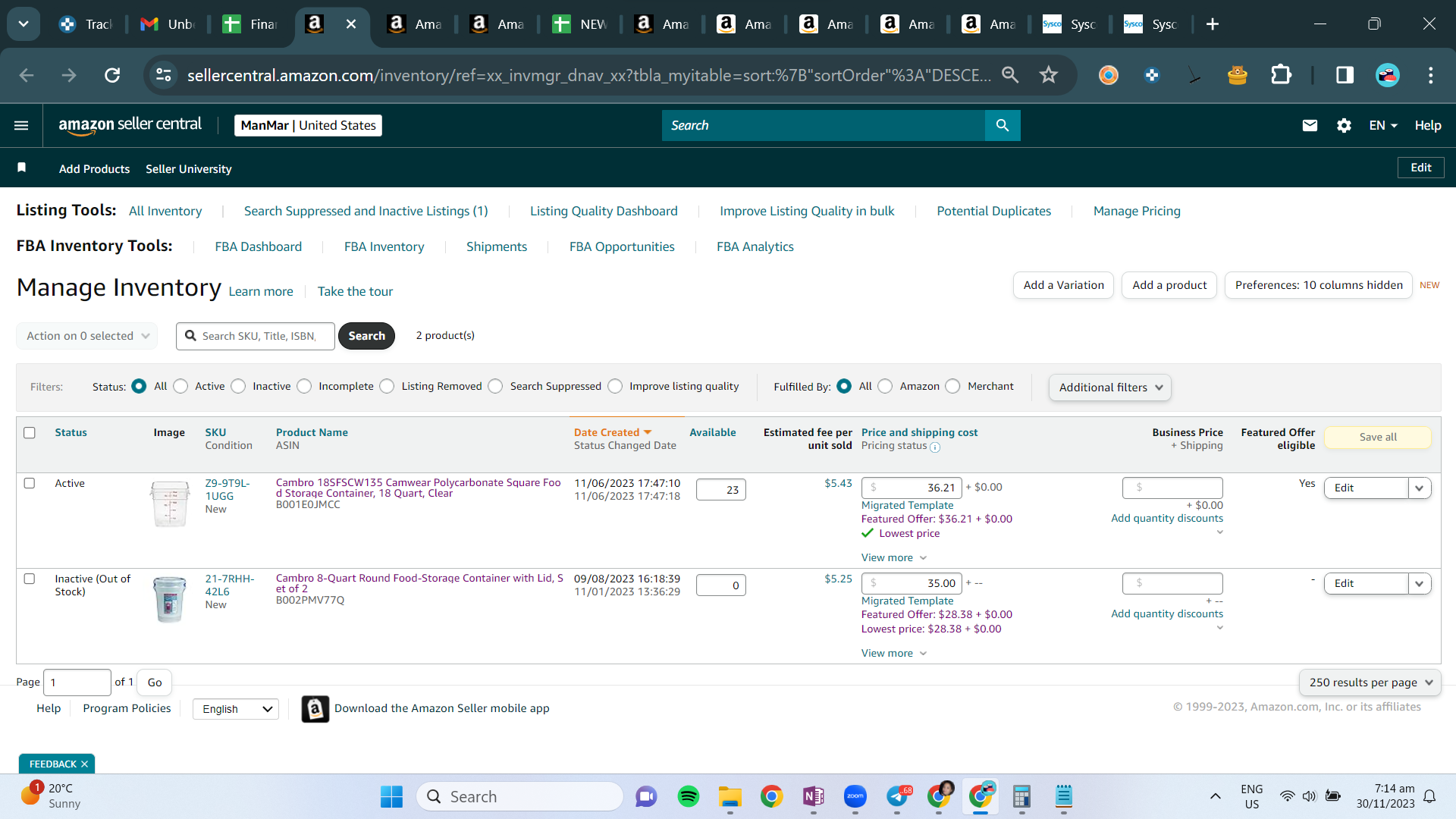Image resolution: width=1456 pixels, height=819 pixels.
Task: Click the Save all button
Action: pyautogui.click(x=1378, y=438)
